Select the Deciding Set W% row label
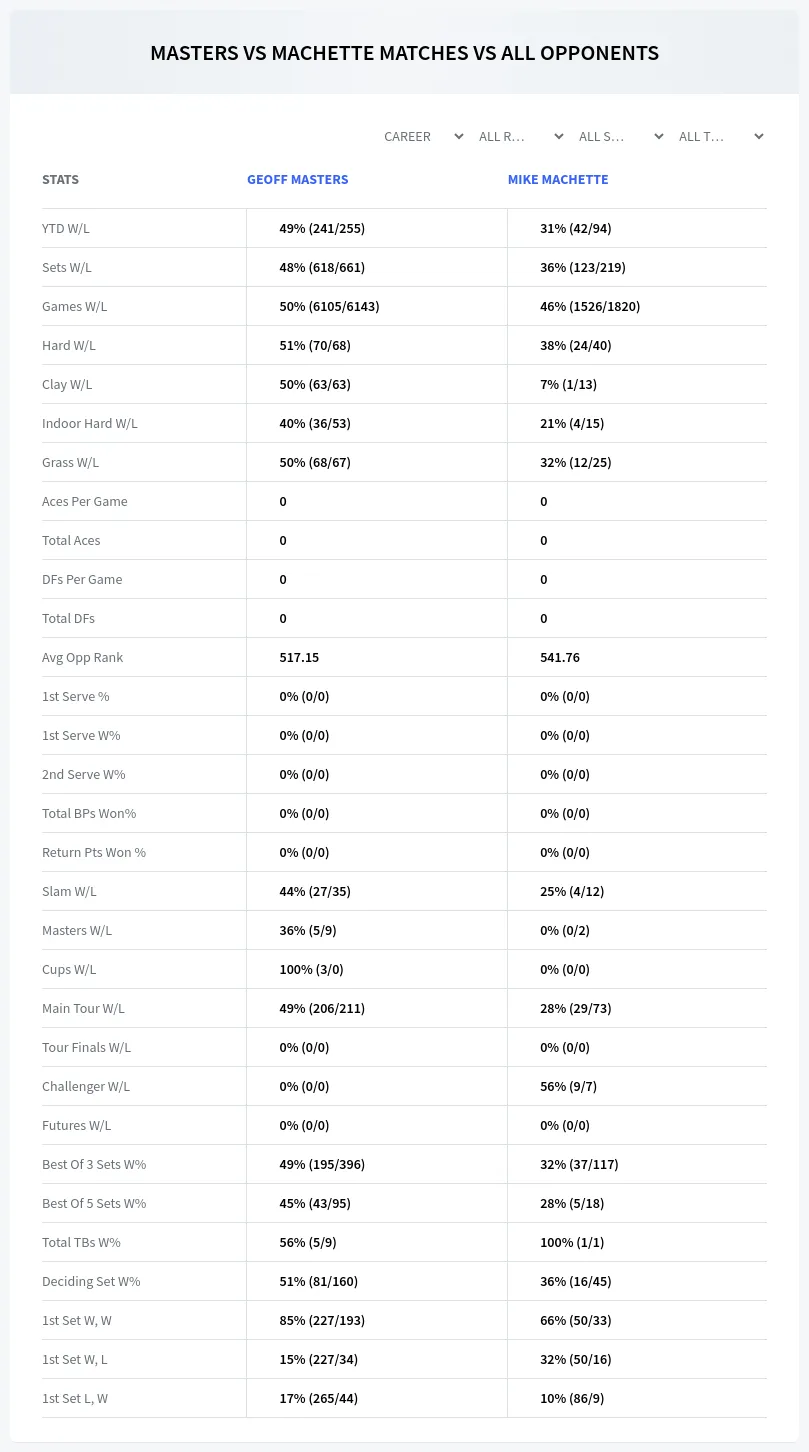This screenshot has width=809, height=1452. pos(91,1281)
